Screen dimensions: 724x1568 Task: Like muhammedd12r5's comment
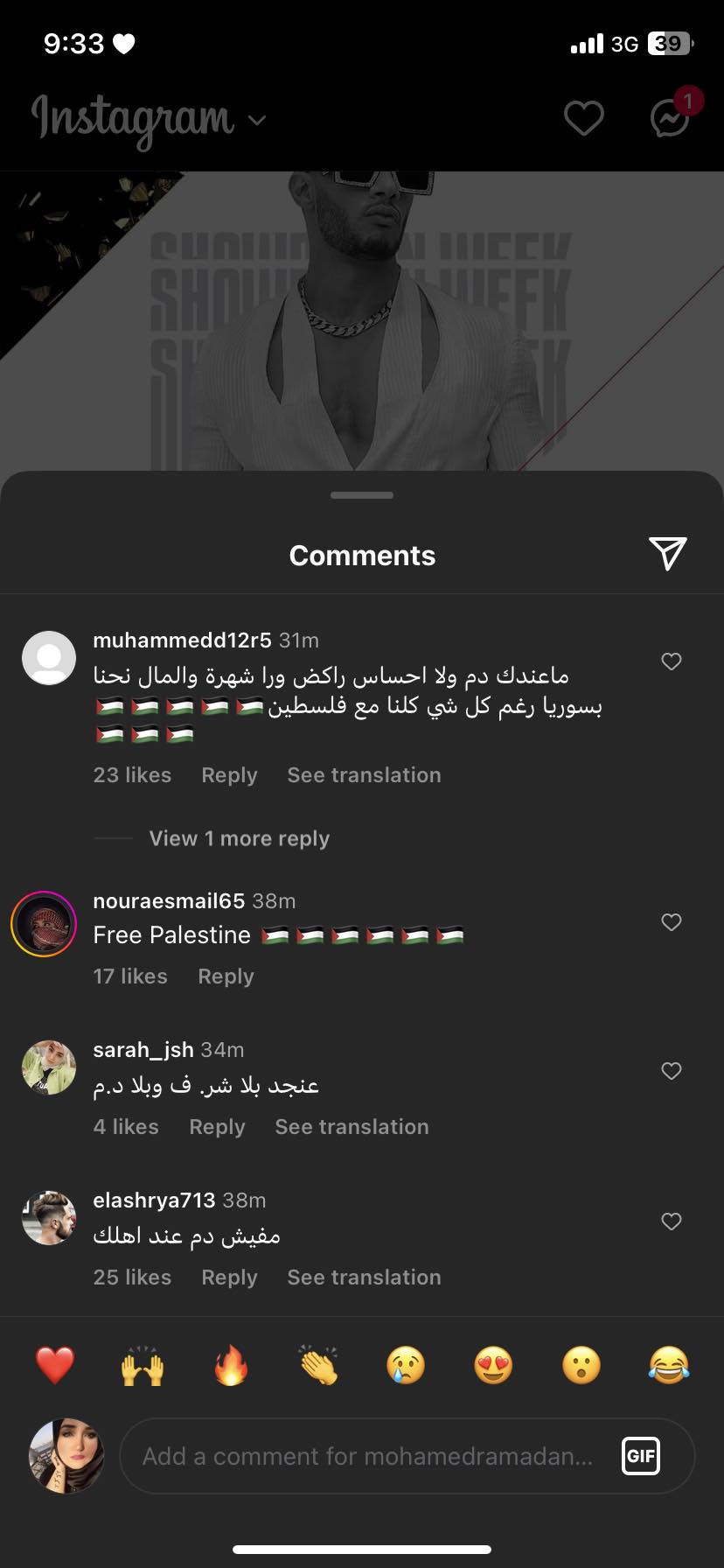672,661
